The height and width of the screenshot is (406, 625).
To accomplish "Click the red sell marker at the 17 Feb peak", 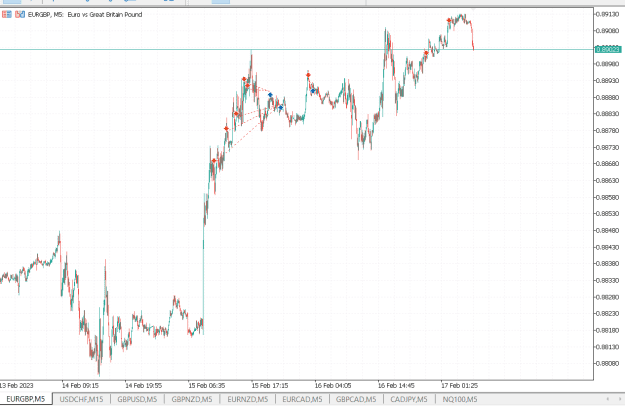I will (449, 20).
